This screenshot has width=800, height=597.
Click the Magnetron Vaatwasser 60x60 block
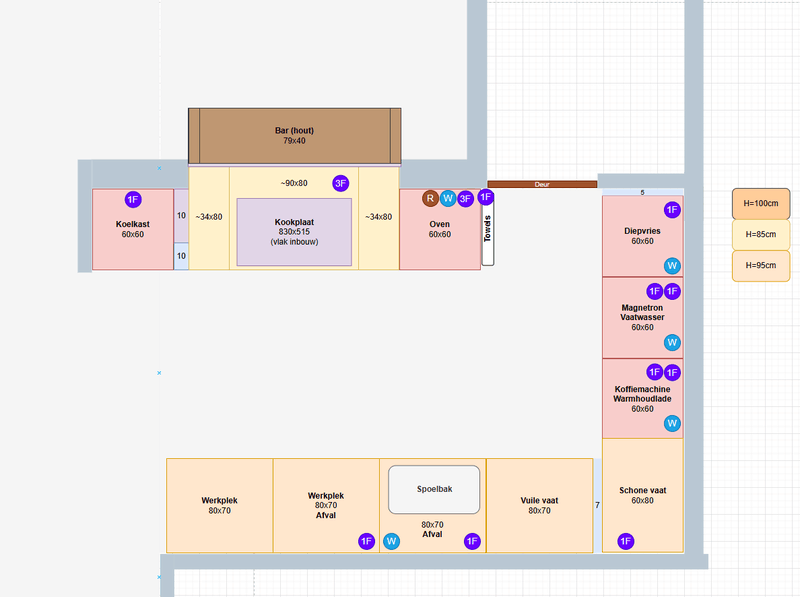[642, 318]
